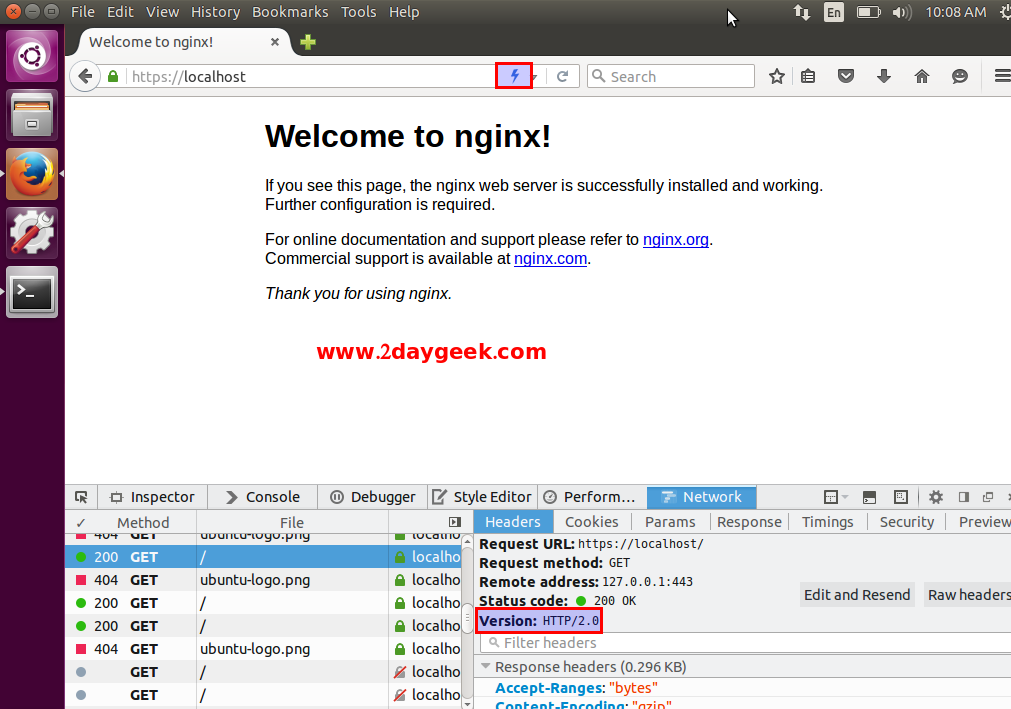The width and height of the screenshot is (1011, 709).
Task: Select the Network panel tab
Action: [702, 497]
